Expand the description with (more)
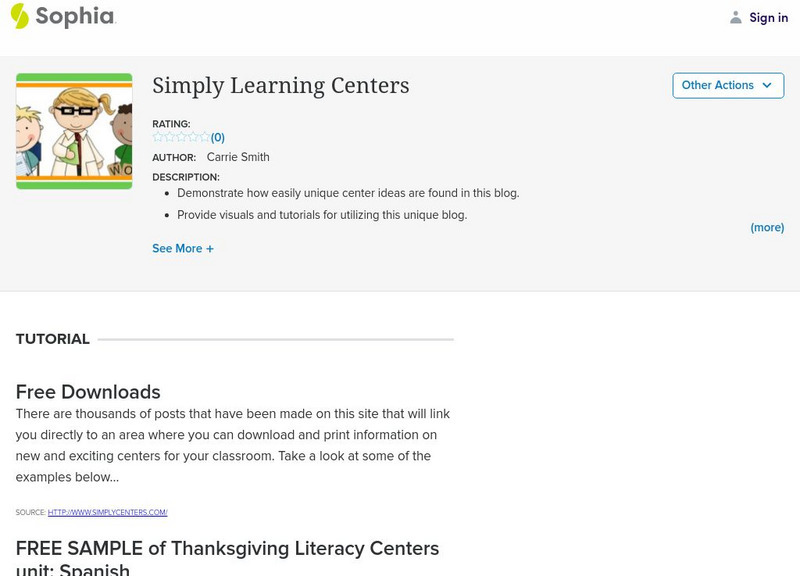800x576 pixels. (x=767, y=227)
